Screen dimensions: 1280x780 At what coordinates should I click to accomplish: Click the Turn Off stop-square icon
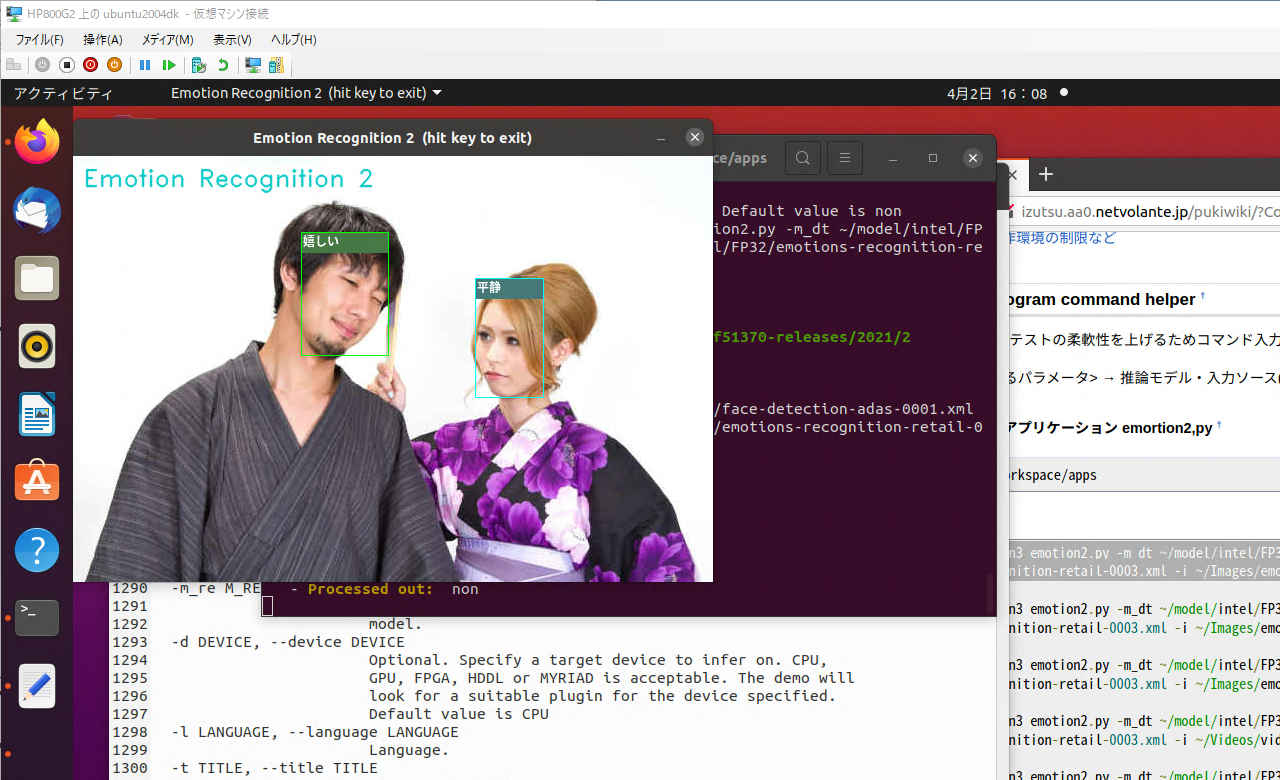tap(67, 65)
